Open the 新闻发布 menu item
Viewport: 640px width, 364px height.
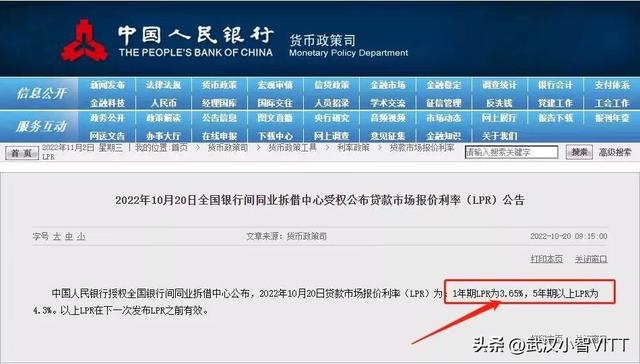pyautogui.click(x=107, y=85)
